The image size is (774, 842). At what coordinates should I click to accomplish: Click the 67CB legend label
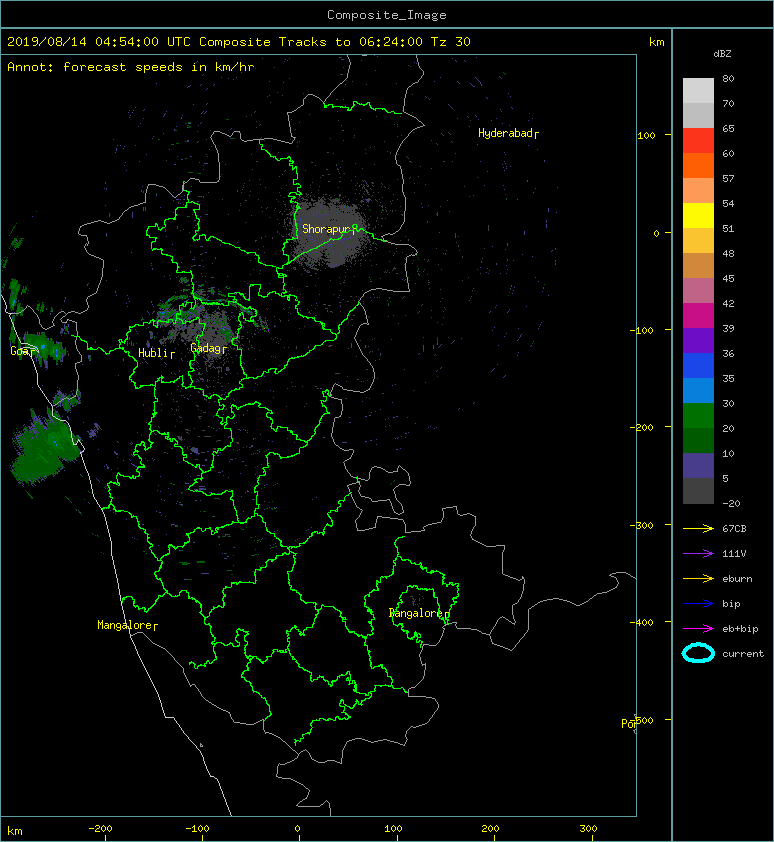tap(734, 528)
